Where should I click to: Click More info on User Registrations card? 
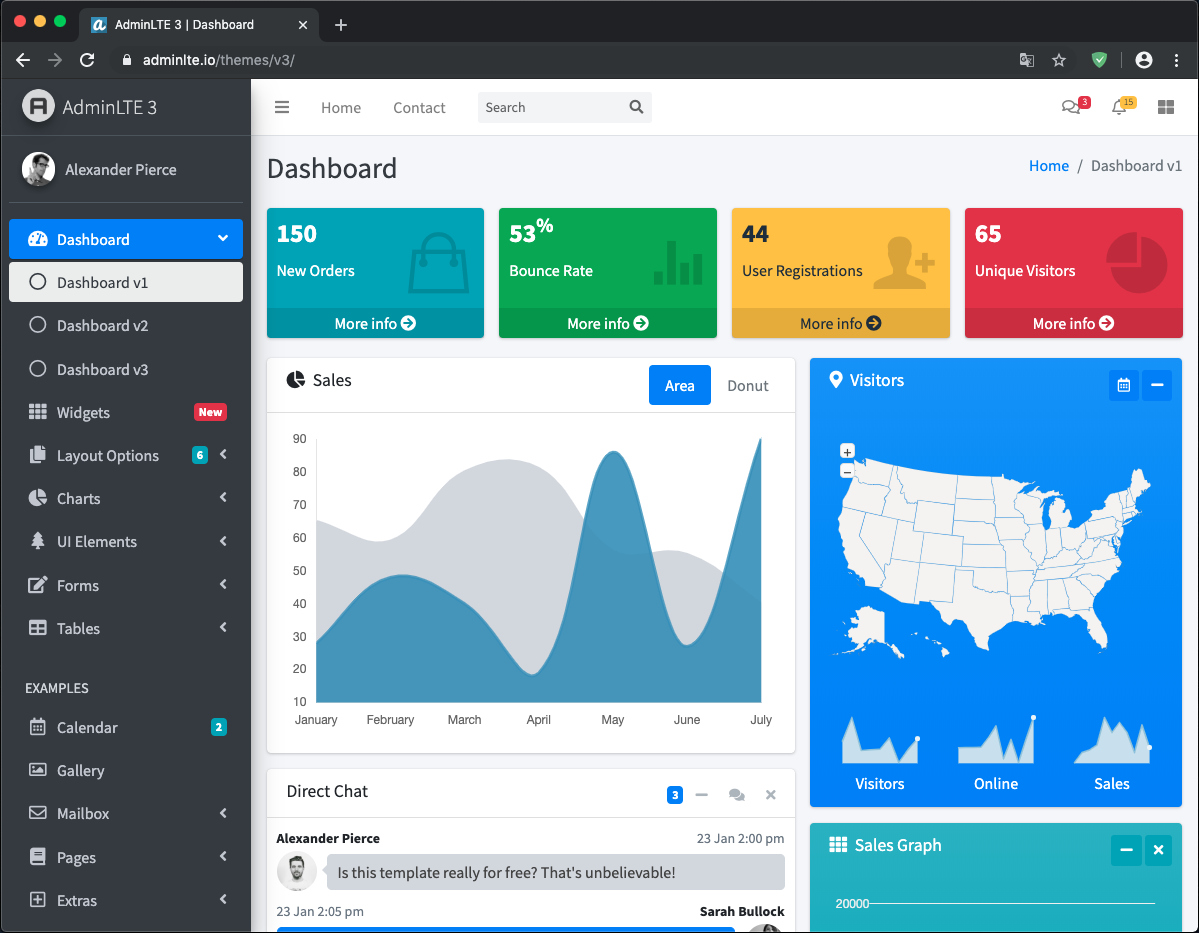(840, 323)
